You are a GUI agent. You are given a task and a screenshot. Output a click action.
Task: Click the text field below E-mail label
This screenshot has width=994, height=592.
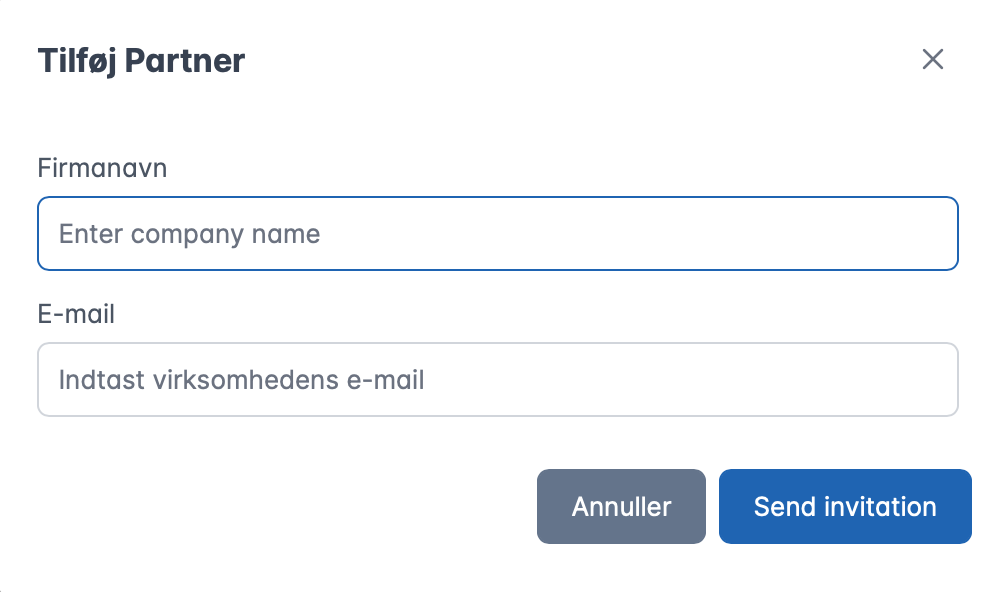(497, 380)
